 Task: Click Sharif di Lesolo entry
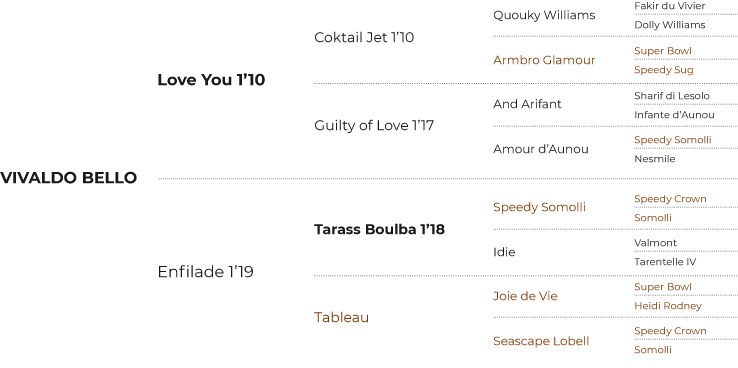[x=672, y=96]
